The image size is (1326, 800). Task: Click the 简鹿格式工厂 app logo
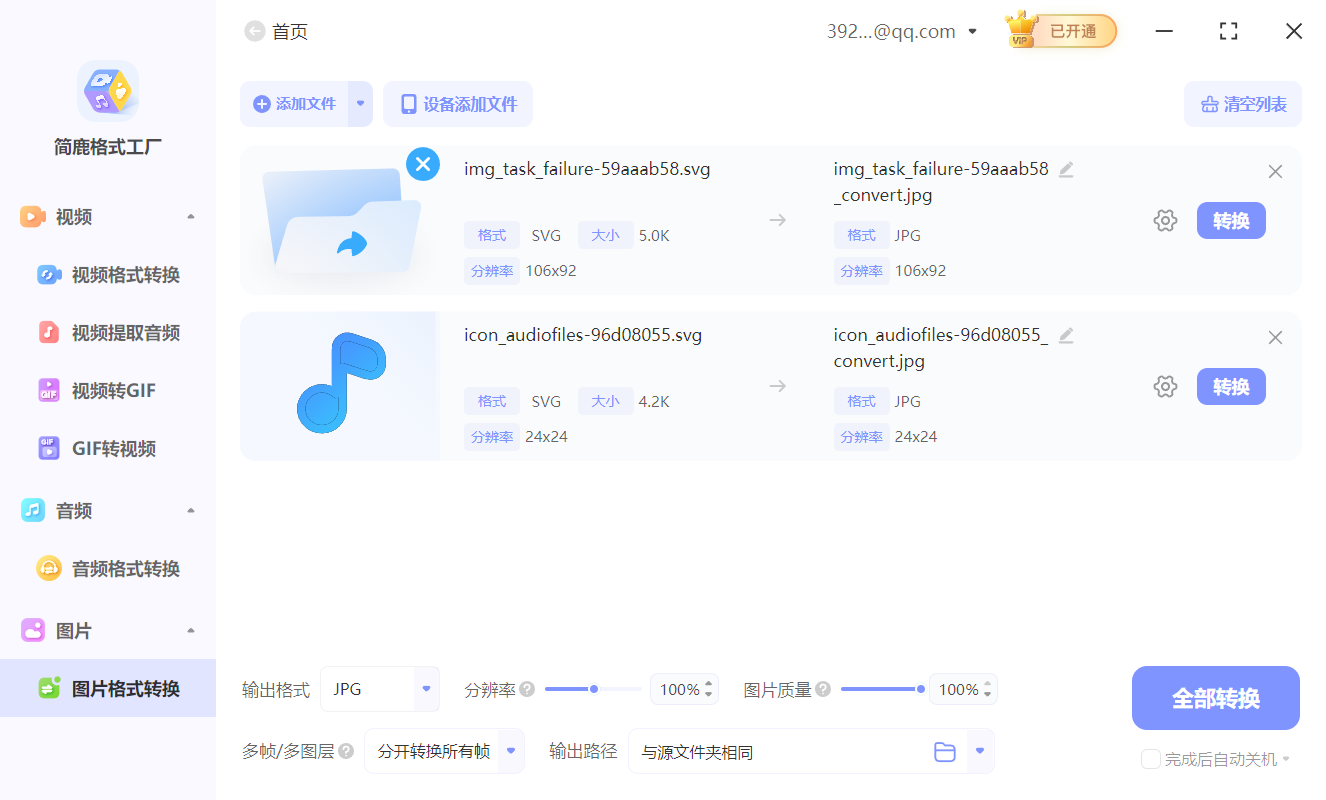coord(108,91)
